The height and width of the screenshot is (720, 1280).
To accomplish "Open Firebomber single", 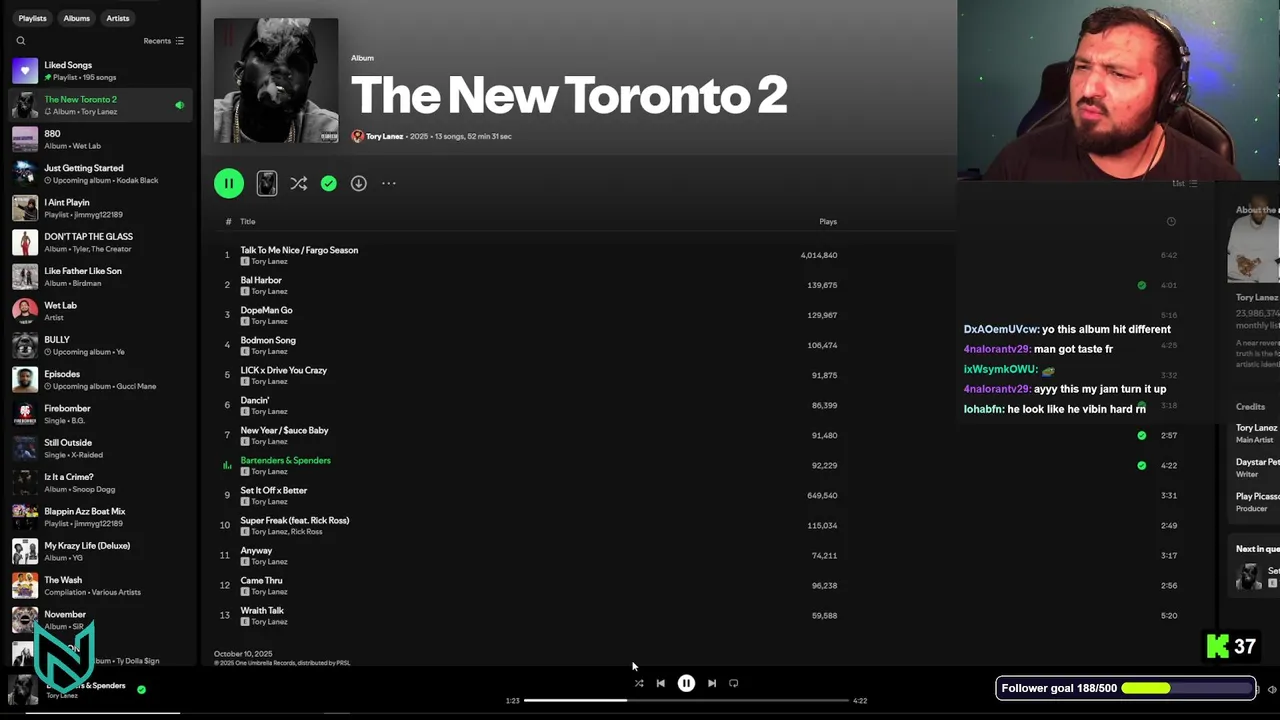I will 100,414.
